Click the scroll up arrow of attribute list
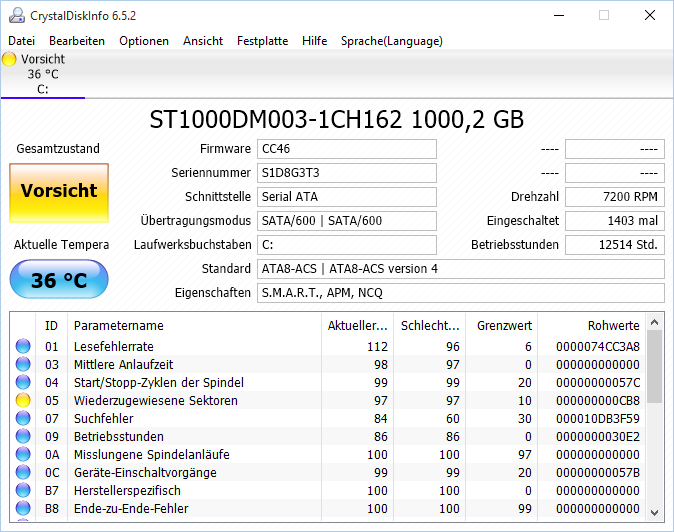This screenshot has width=674, height=532. pyautogui.click(x=655, y=322)
